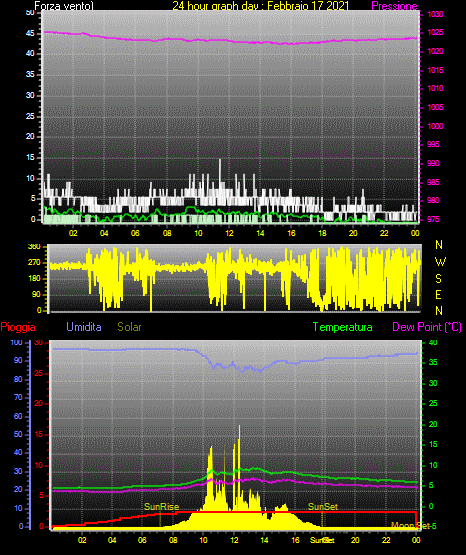Select hour 04 under the lower graph
This screenshot has width=466, height=555.
pos(112,540)
